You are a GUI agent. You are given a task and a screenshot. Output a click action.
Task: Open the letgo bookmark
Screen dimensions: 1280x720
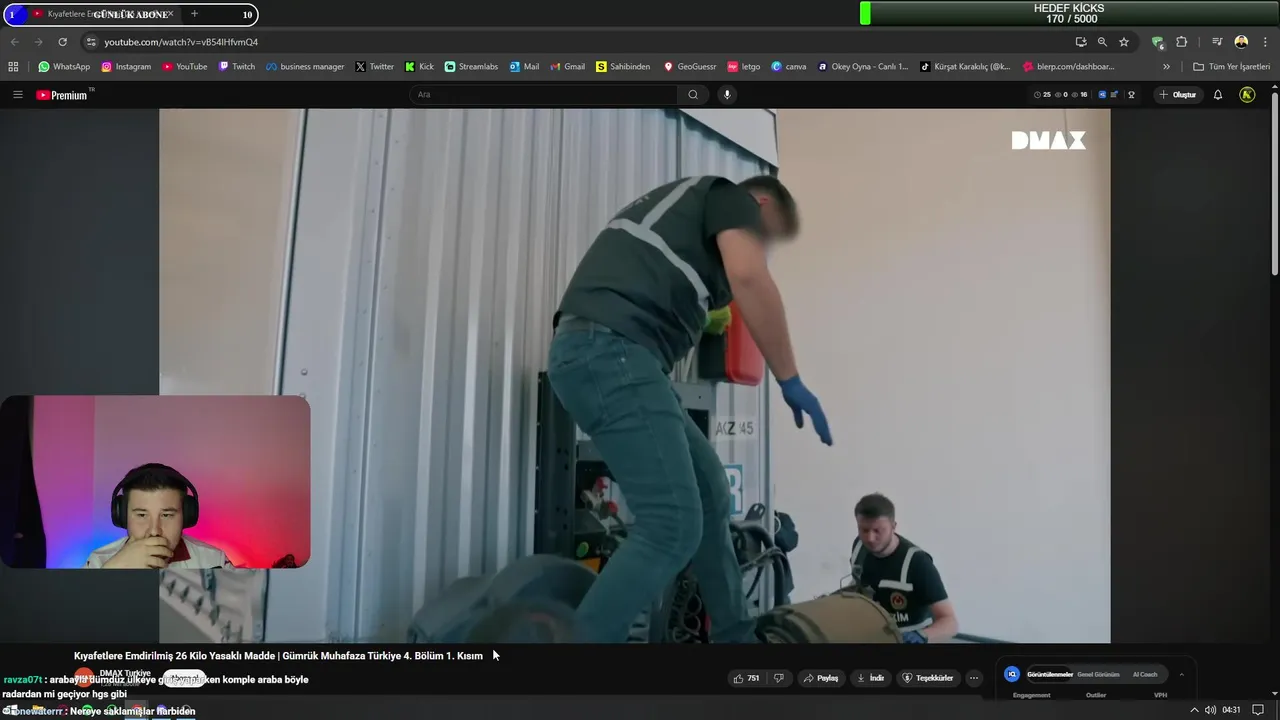[x=744, y=67]
